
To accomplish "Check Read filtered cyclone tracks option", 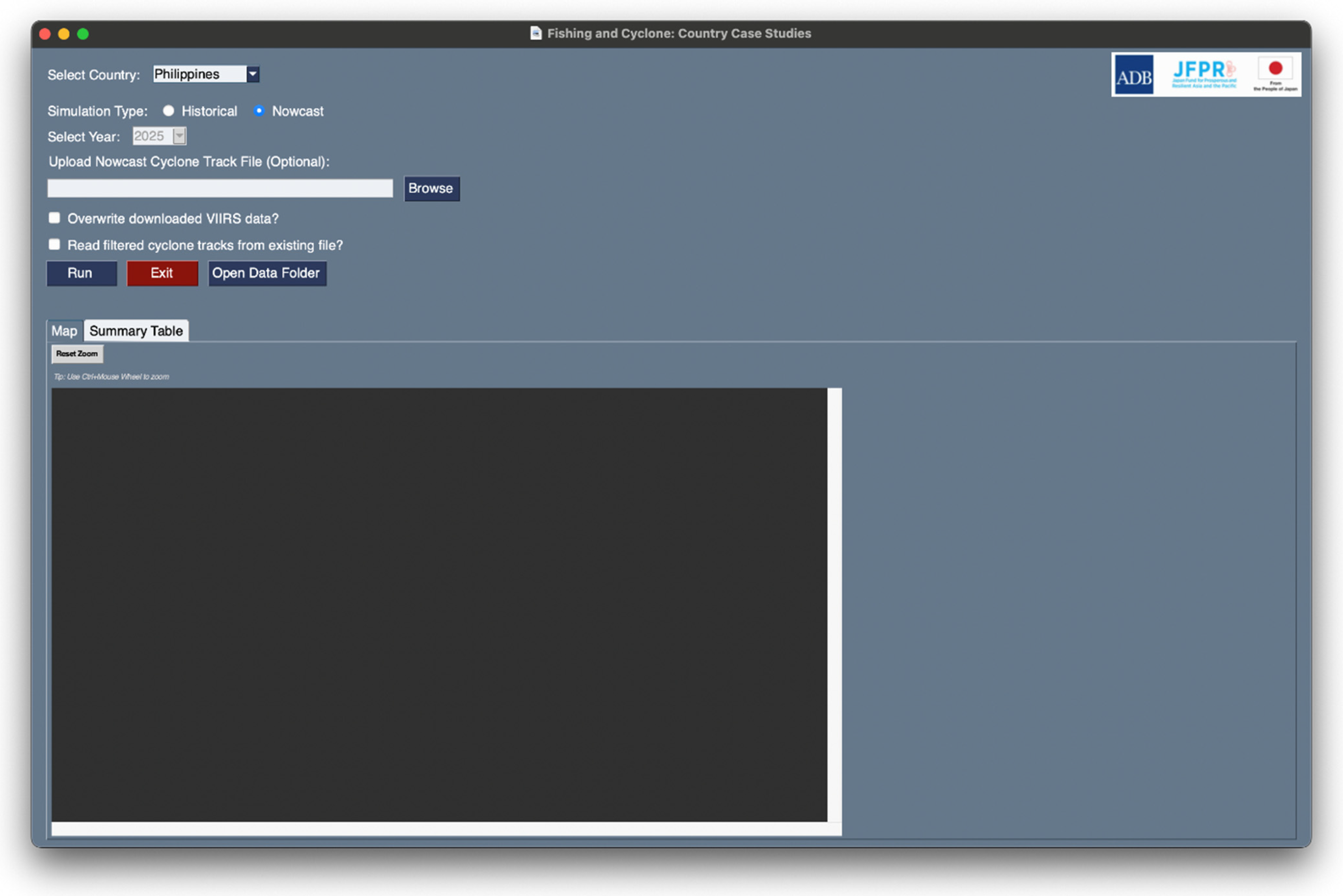I will [x=55, y=245].
